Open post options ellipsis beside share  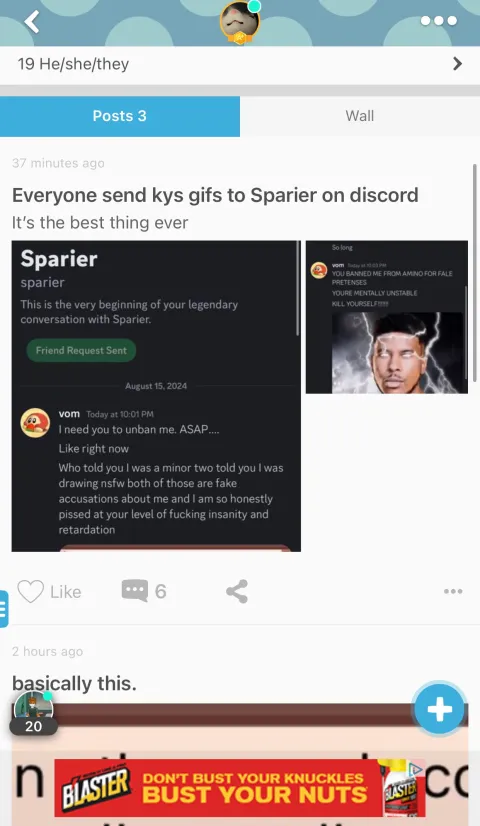coord(453,591)
